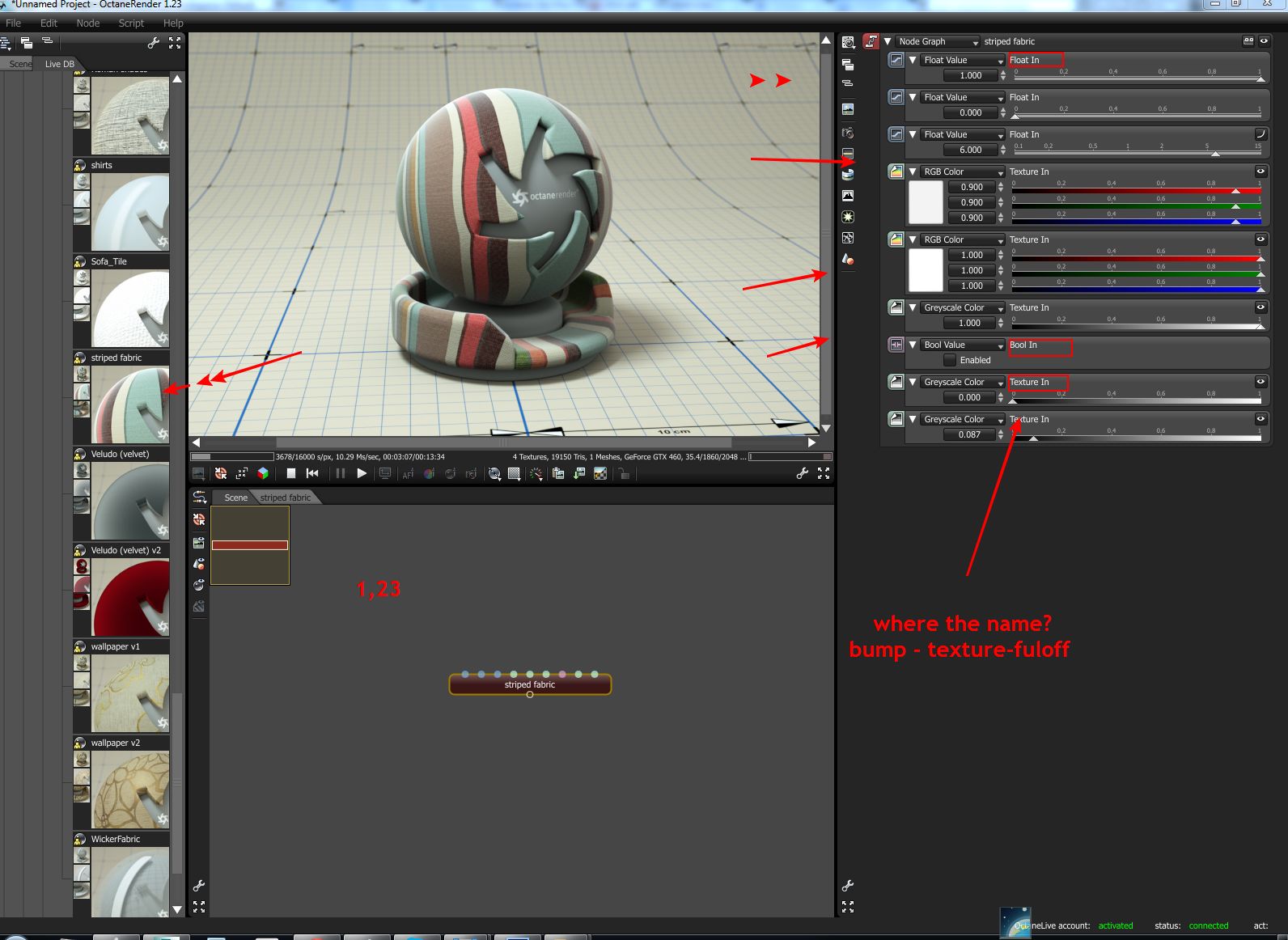This screenshot has width=1288, height=940.
Task: Toggle the linked-view icon in Node Graph header
Action: [1248, 41]
